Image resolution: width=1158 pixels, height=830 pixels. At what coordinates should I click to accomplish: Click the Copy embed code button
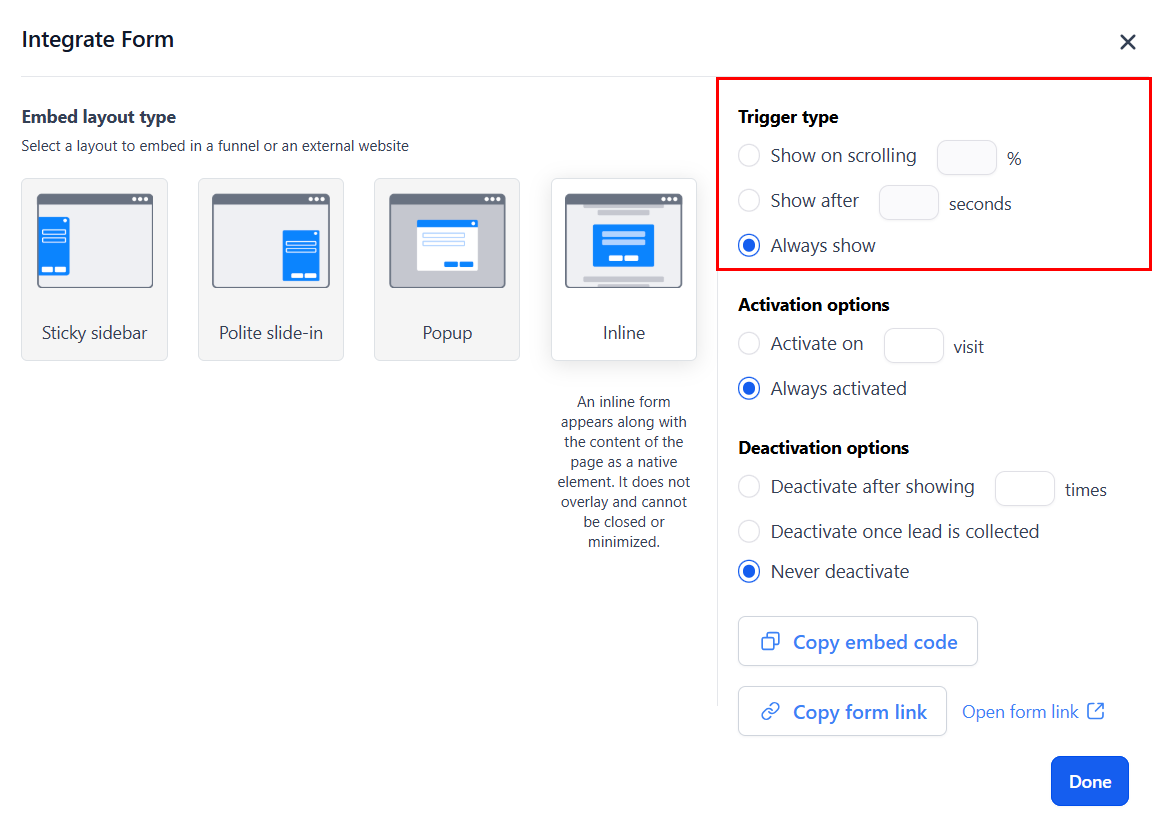[857, 641]
